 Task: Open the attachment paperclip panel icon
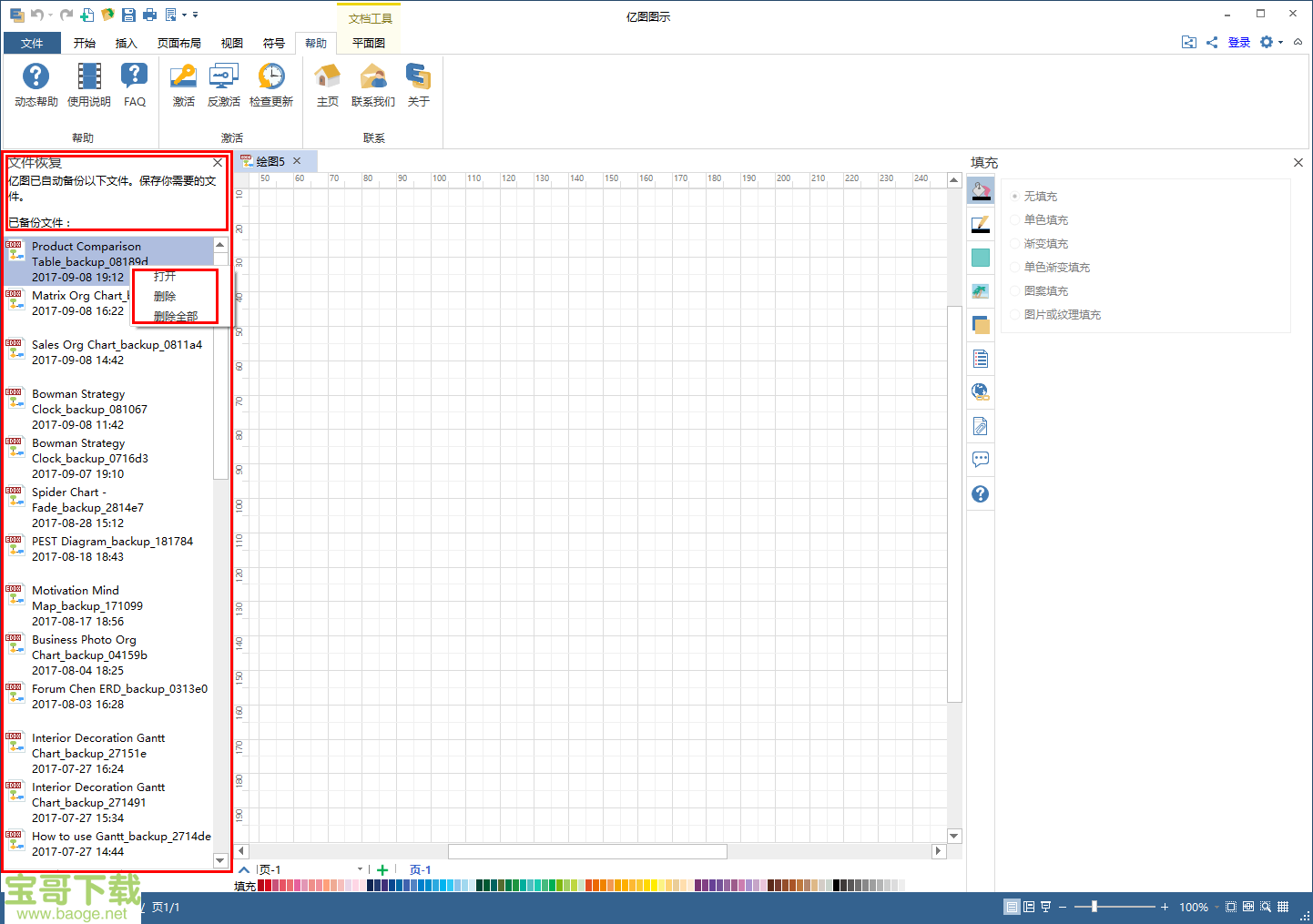[981, 426]
